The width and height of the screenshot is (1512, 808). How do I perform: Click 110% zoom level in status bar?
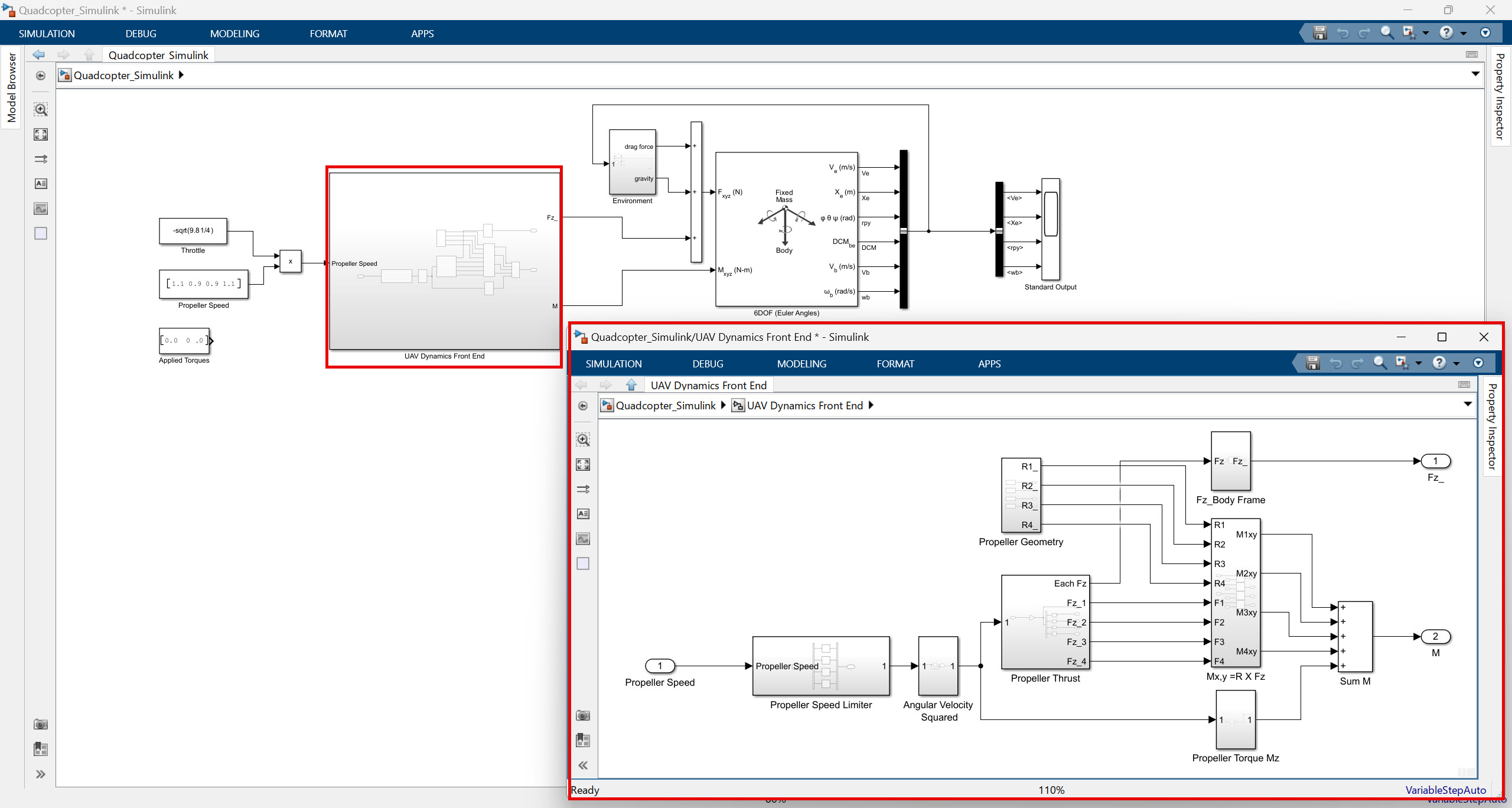pyautogui.click(x=1052, y=790)
